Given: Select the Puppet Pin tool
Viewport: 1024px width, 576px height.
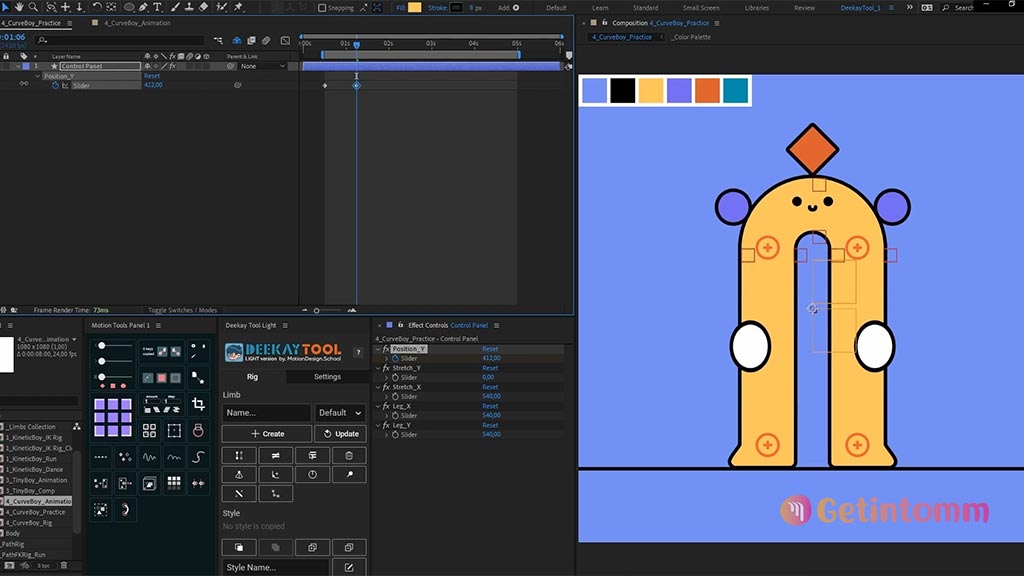Looking at the screenshot, I should pyautogui.click(x=238, y=7).
